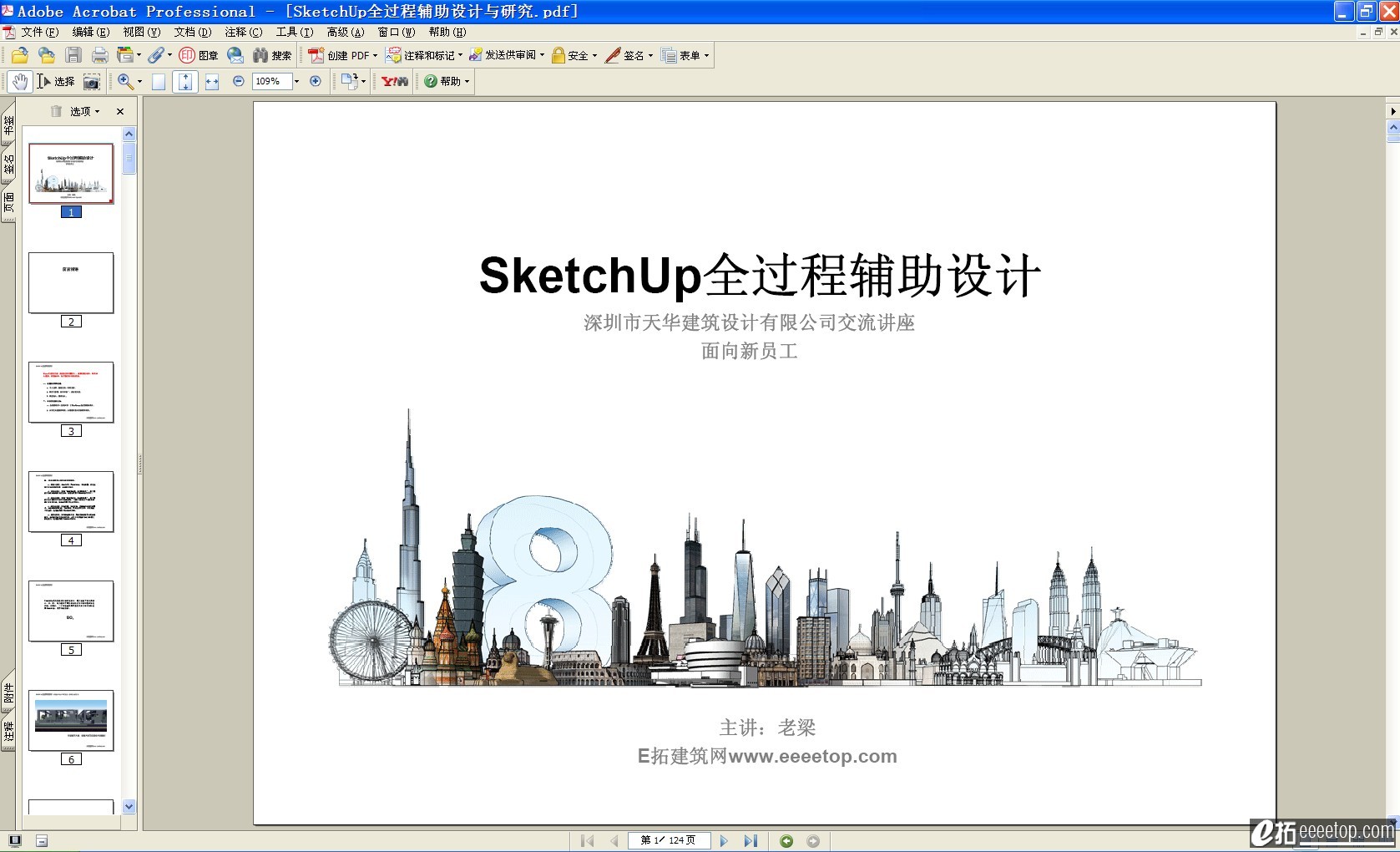Click the Print icon
The image size is (1400, 852).
point(100,55)
